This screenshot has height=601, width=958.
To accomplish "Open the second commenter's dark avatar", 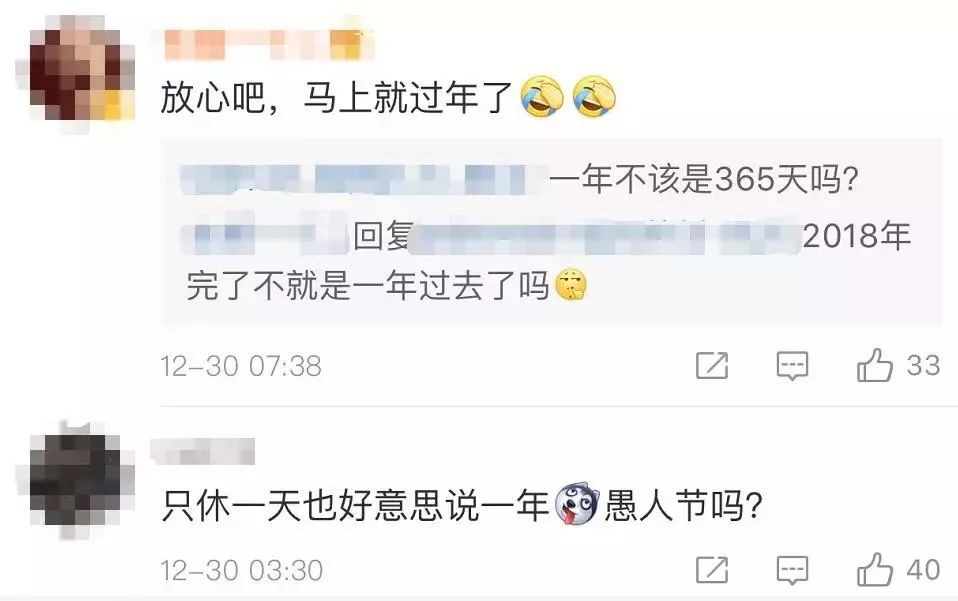I will [76, 481].
